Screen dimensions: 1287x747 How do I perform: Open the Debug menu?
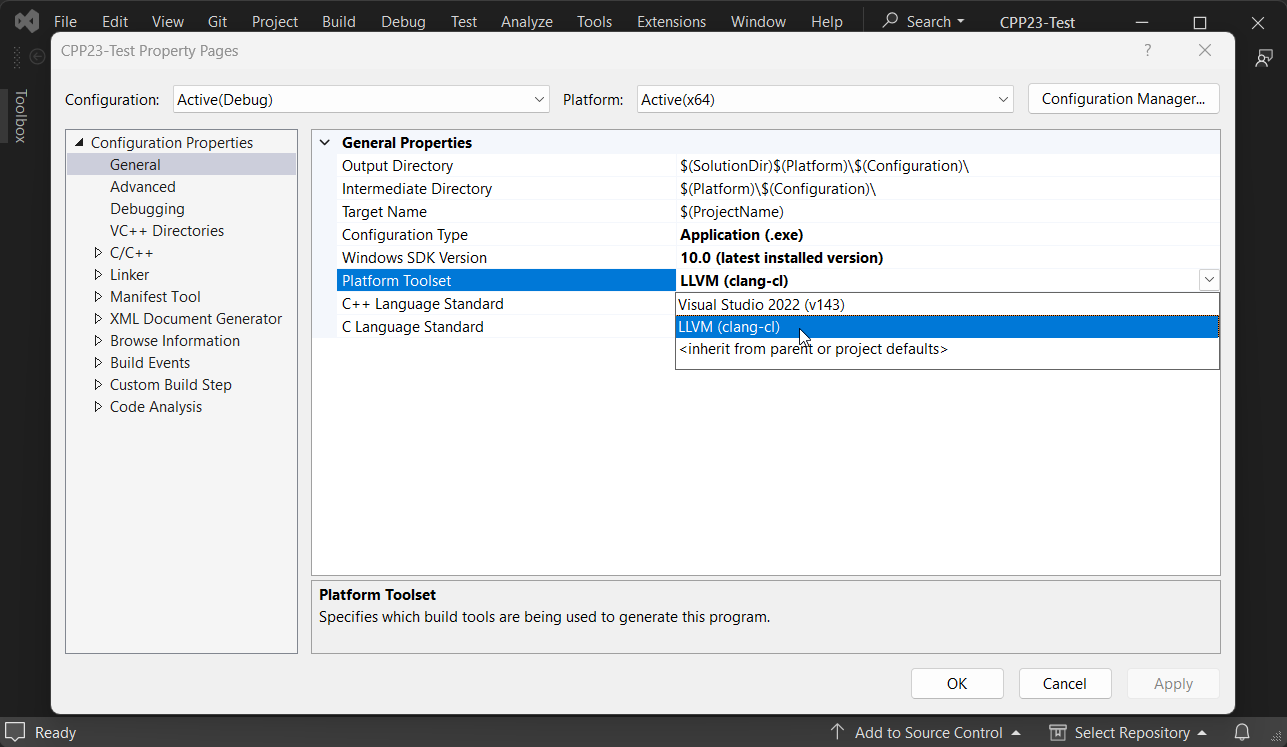pos(403,21)
